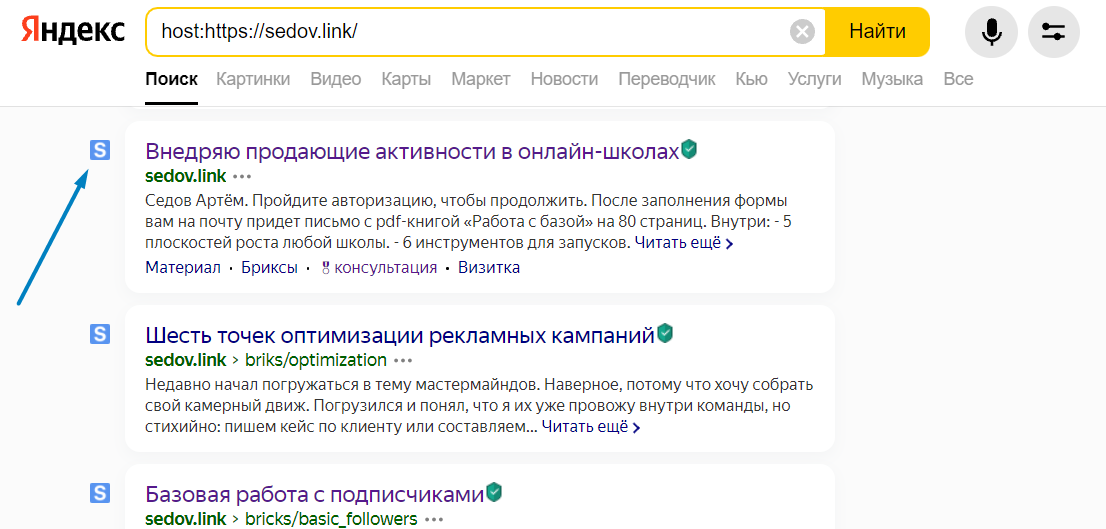Click the Яндекс logo
The width and height of the screenshot is (1106, 529).
coord(72,31)
